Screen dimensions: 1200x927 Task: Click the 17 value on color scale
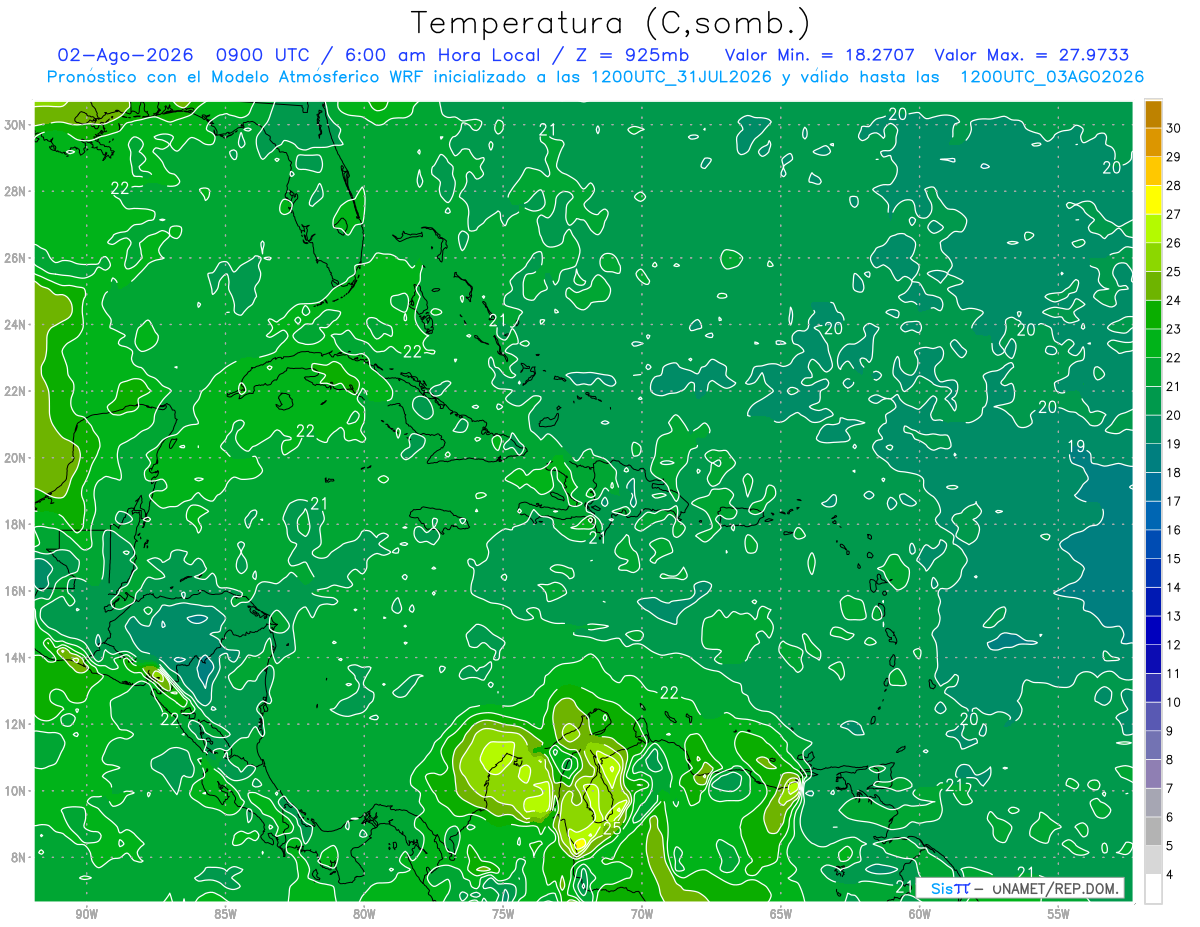(x=1173, y=501)
